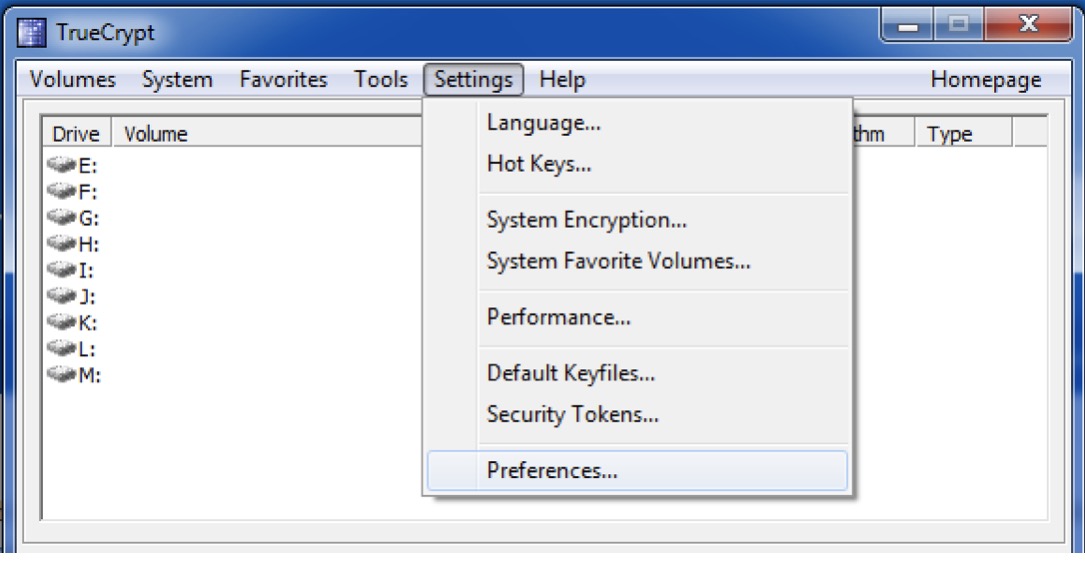This screenshot has height=562, width=1085.
Task: Select the J: drive icon
Action: 60,296
